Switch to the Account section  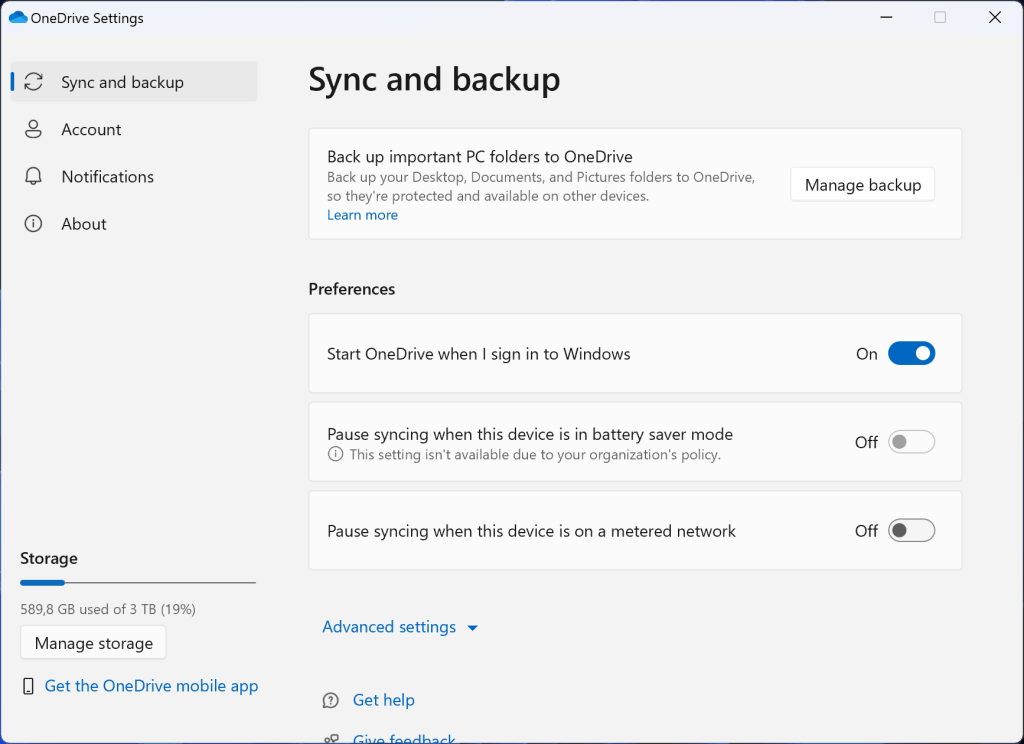coord(92,129)
